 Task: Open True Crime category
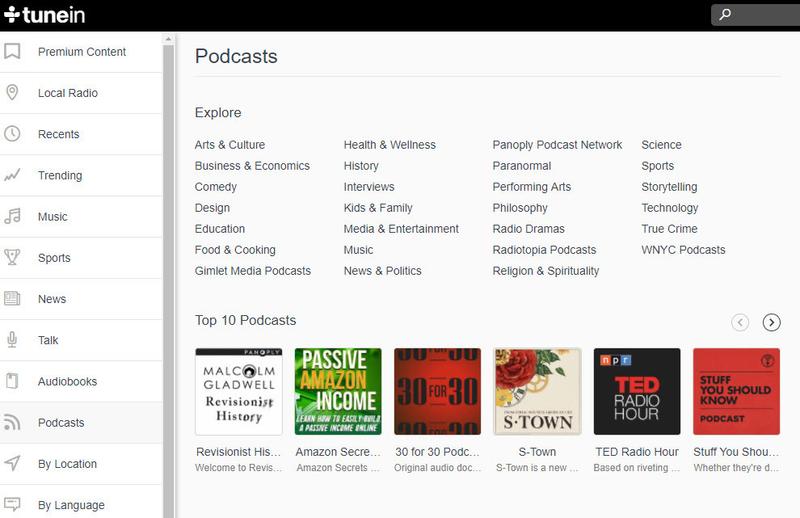click(669, 229)
